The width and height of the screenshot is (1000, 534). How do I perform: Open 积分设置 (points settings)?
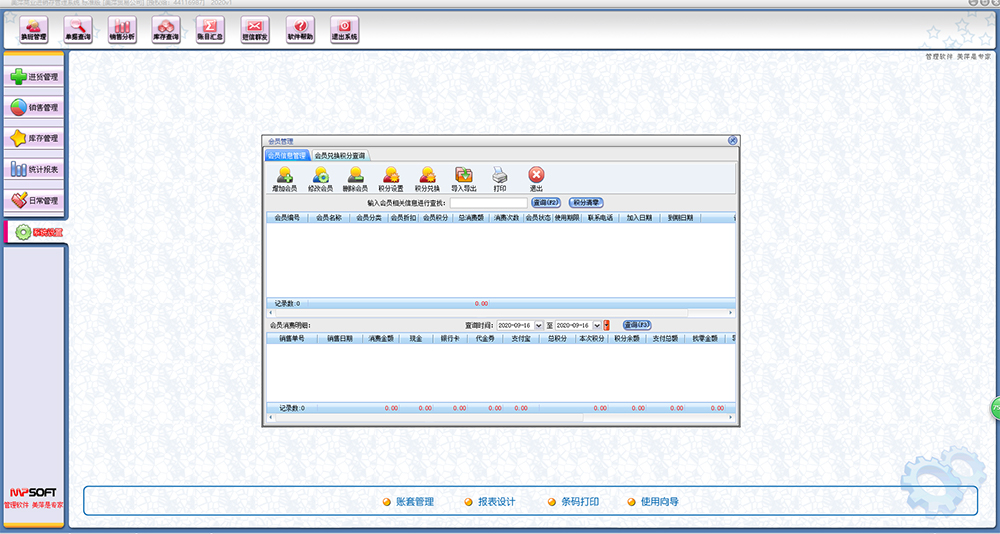(x=391, y=178)
